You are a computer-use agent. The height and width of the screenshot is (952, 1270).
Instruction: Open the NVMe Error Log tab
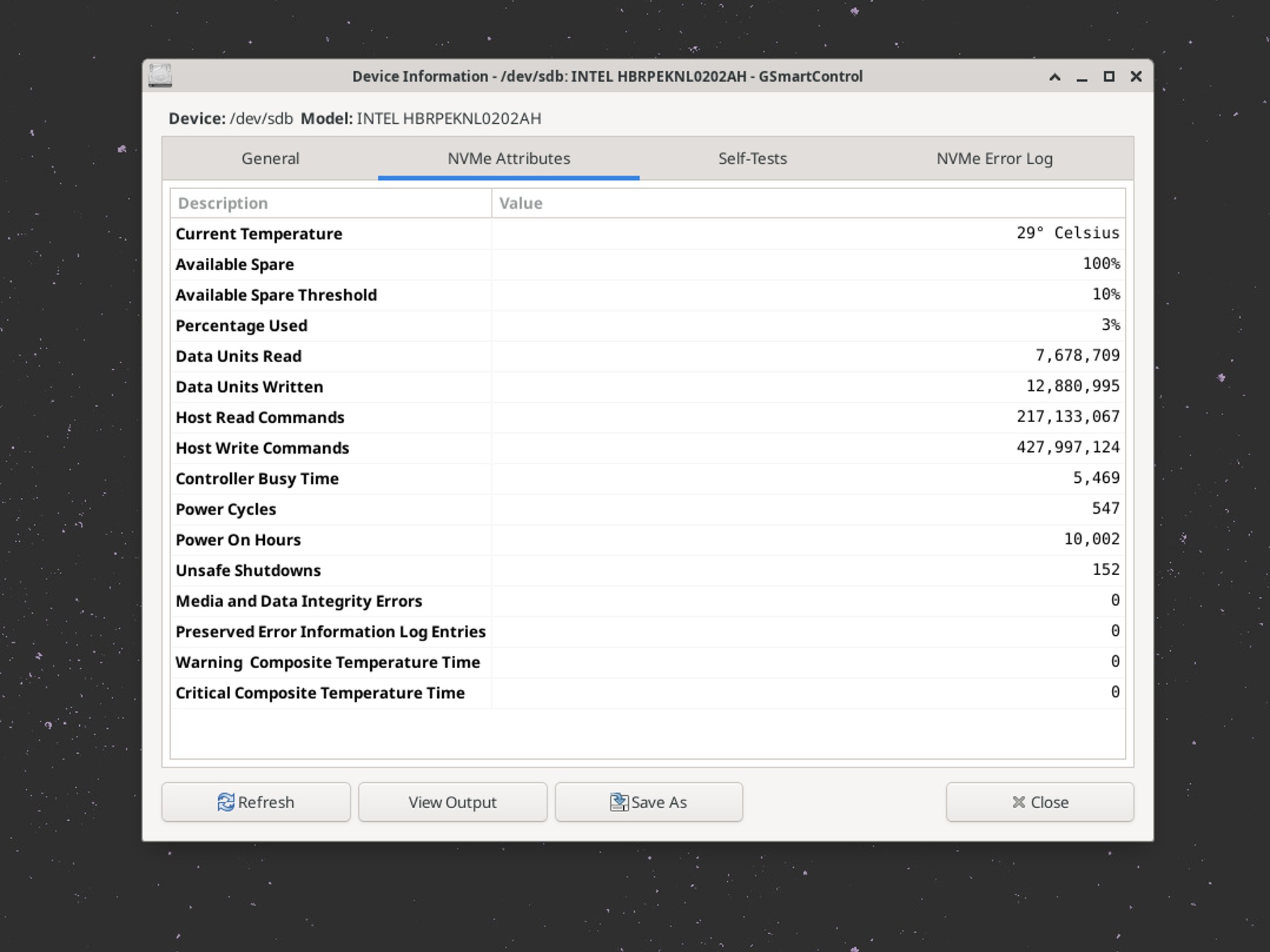pos(994,159)
